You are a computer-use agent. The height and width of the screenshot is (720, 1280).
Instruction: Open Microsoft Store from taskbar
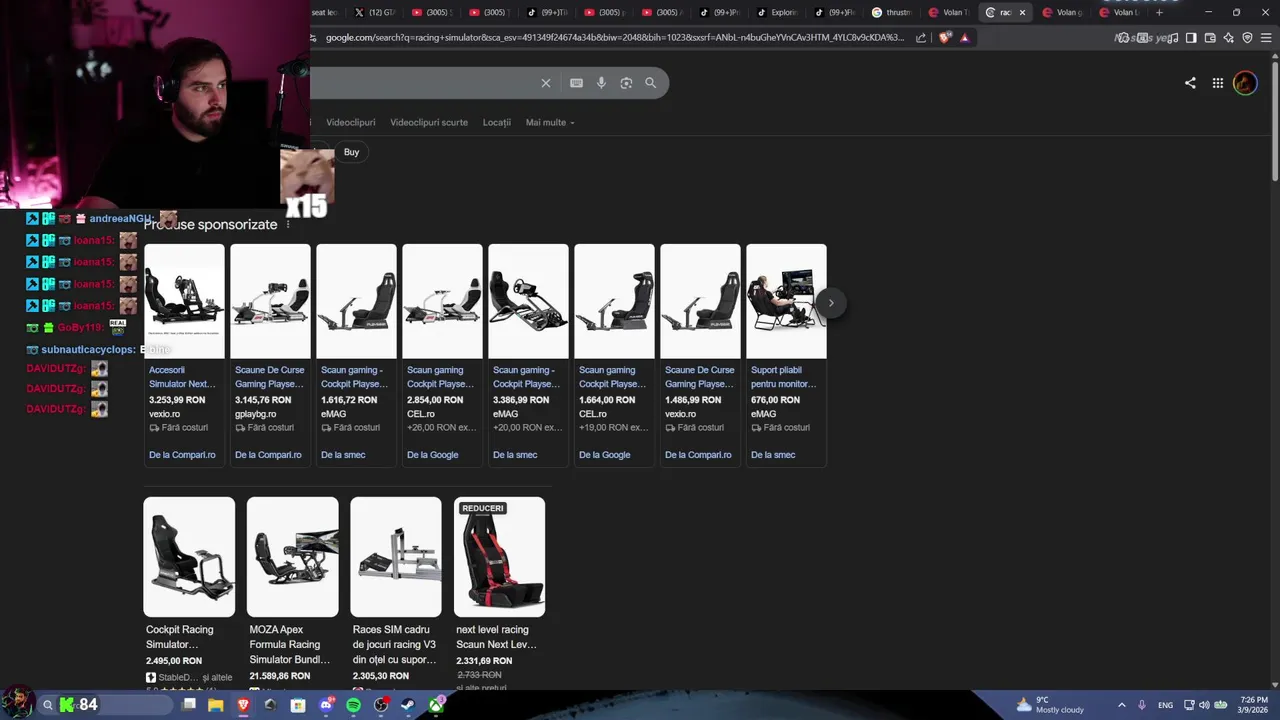point(298,705)
